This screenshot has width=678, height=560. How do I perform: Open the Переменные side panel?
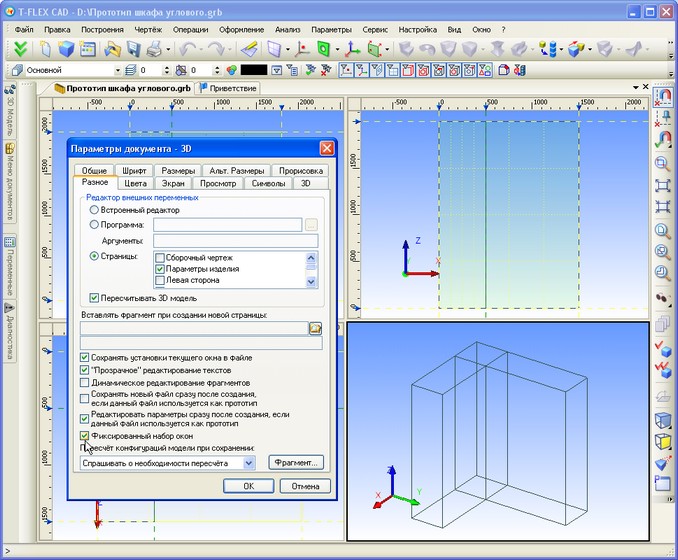pyautogui.click(x=10, y=266)
